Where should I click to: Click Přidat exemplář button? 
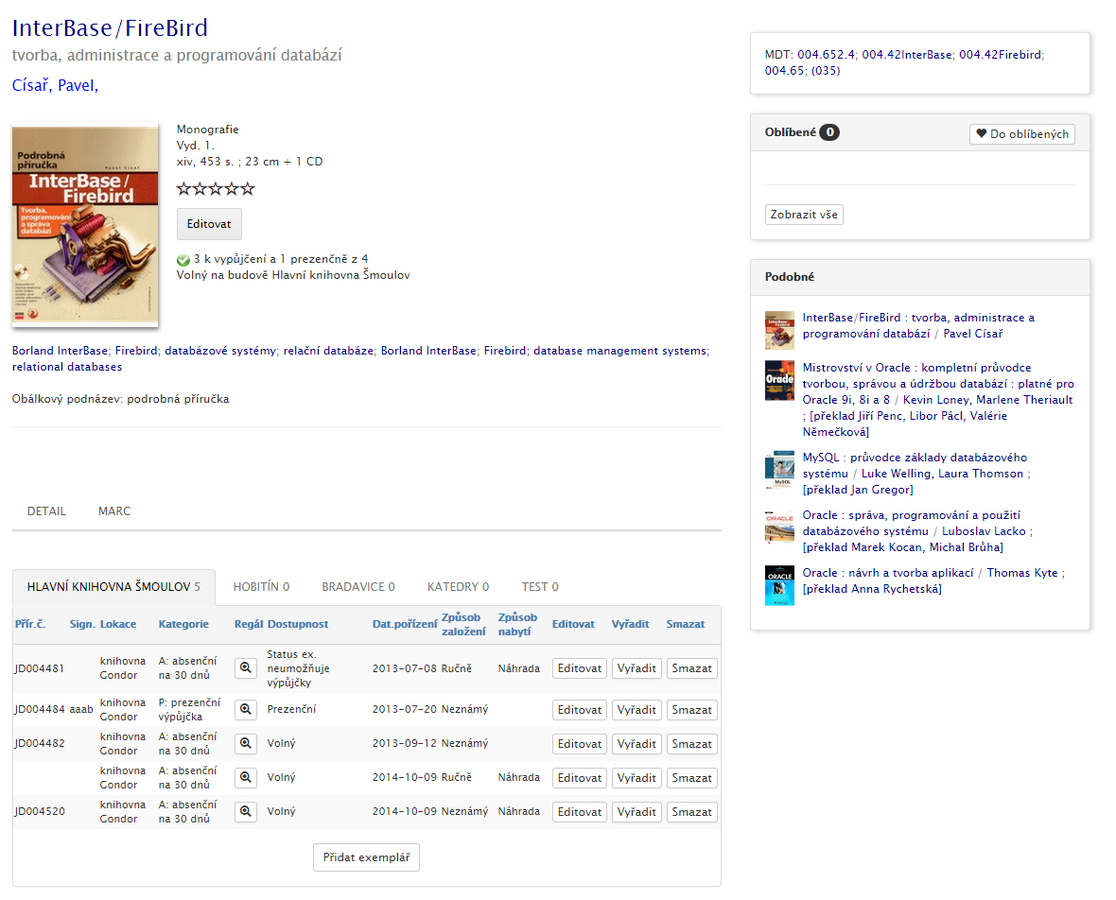click(366, 857)
